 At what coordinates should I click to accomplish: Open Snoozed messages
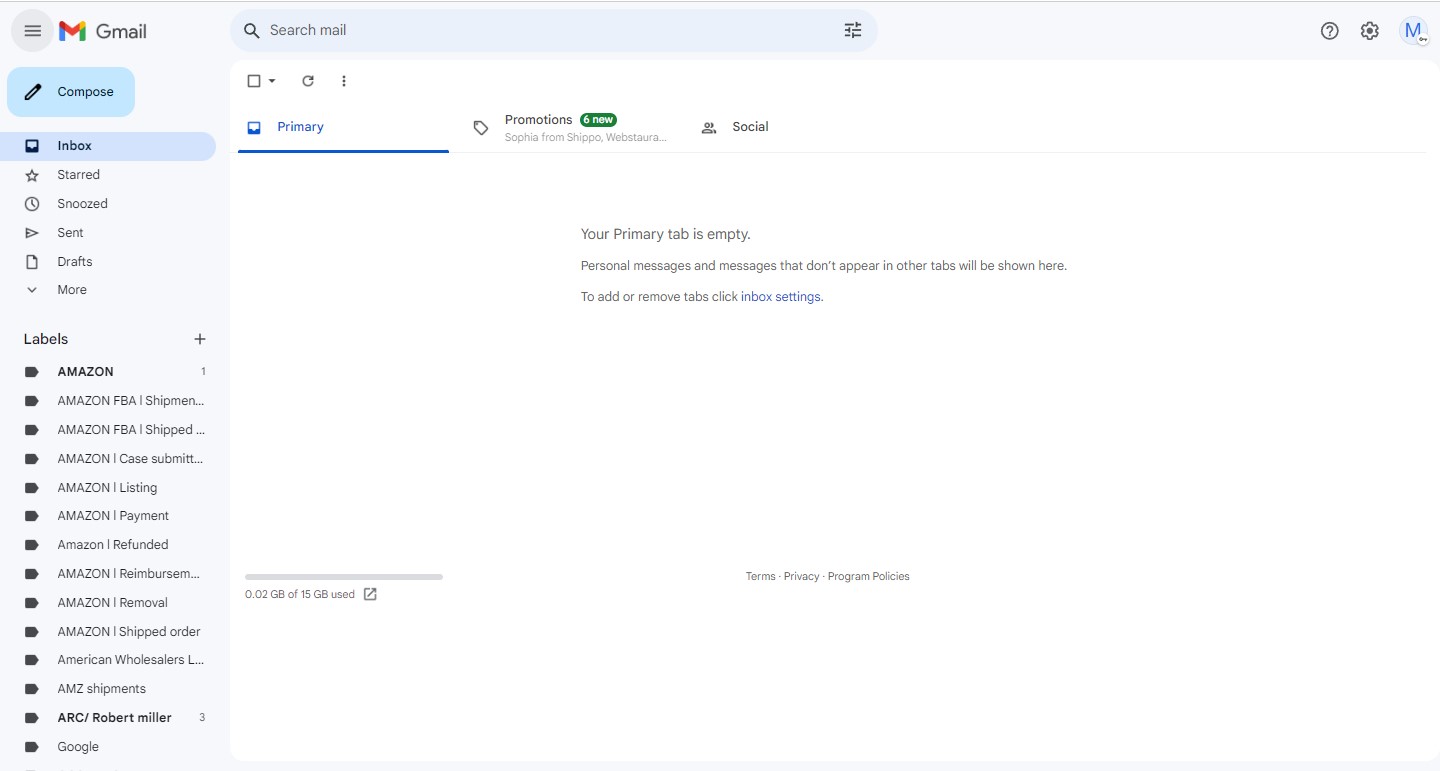pos(108,204)
